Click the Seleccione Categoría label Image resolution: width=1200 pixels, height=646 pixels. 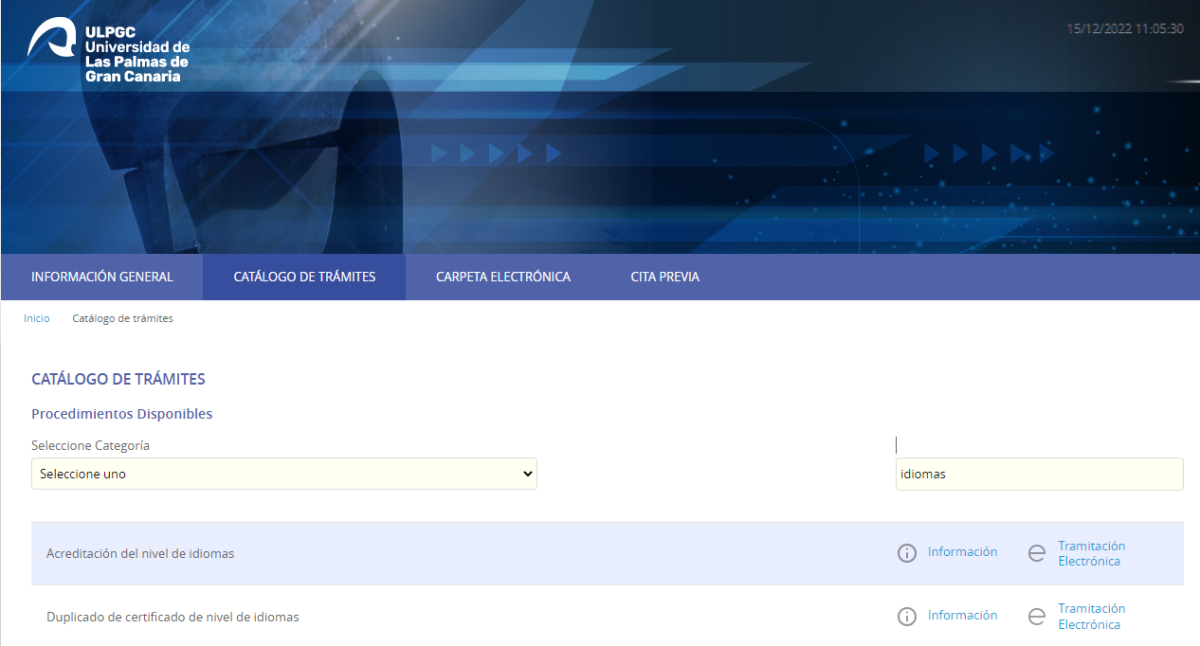tap(90, 445)
